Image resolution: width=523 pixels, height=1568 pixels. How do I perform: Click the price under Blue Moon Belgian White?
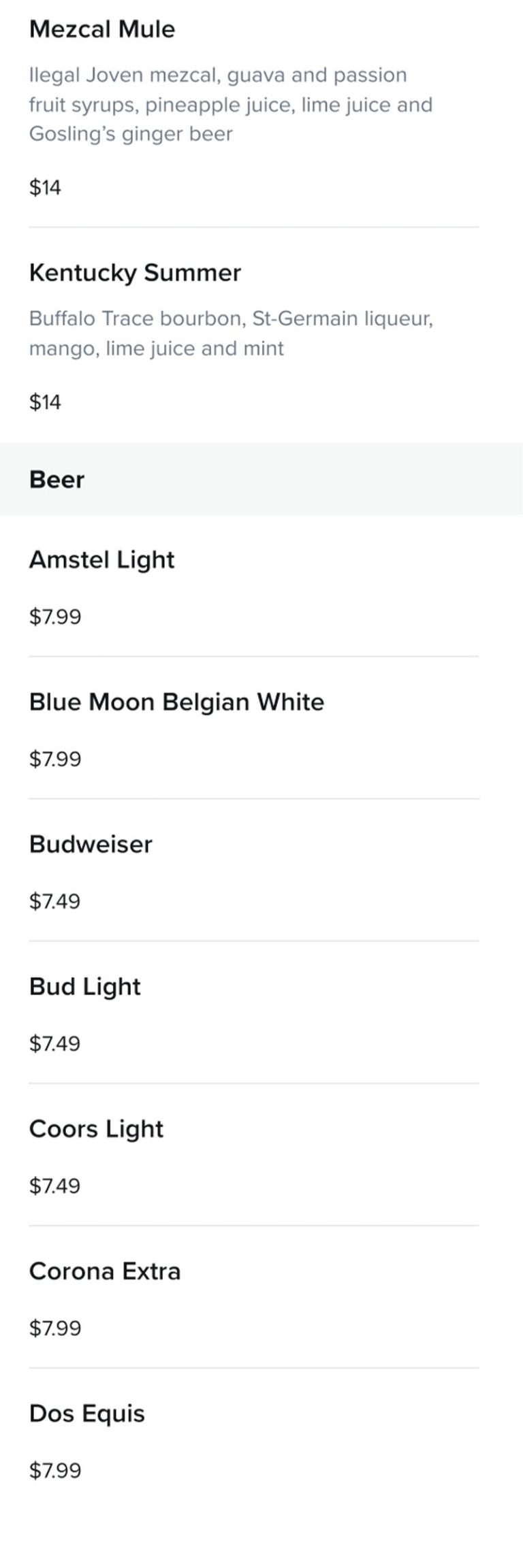(x=55, y=759)
